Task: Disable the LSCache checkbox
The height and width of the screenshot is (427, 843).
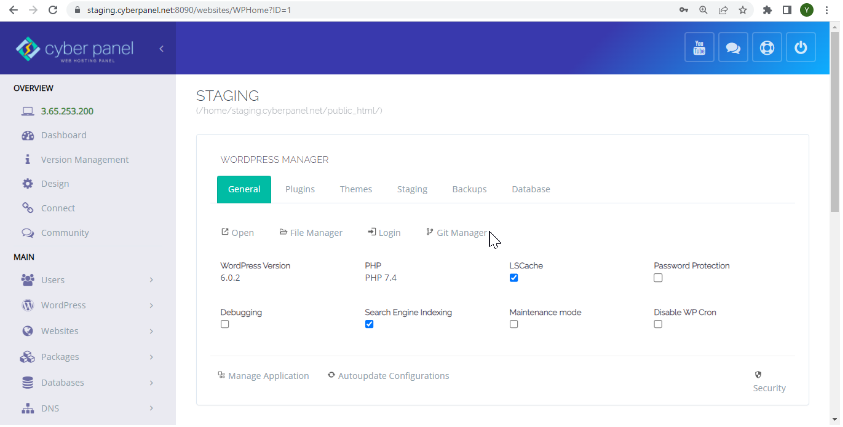Action: [514, 277]
